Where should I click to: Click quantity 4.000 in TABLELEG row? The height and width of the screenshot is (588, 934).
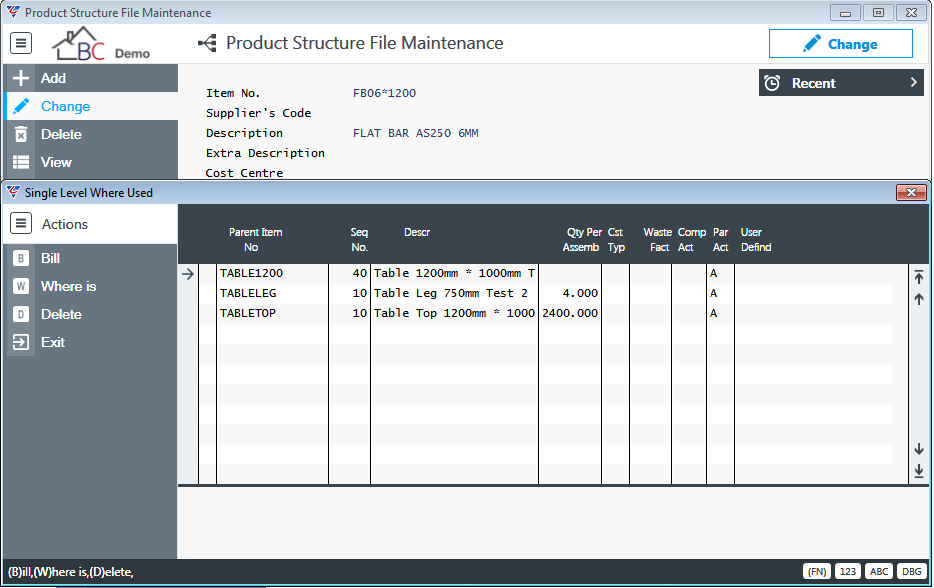[580, 293]
